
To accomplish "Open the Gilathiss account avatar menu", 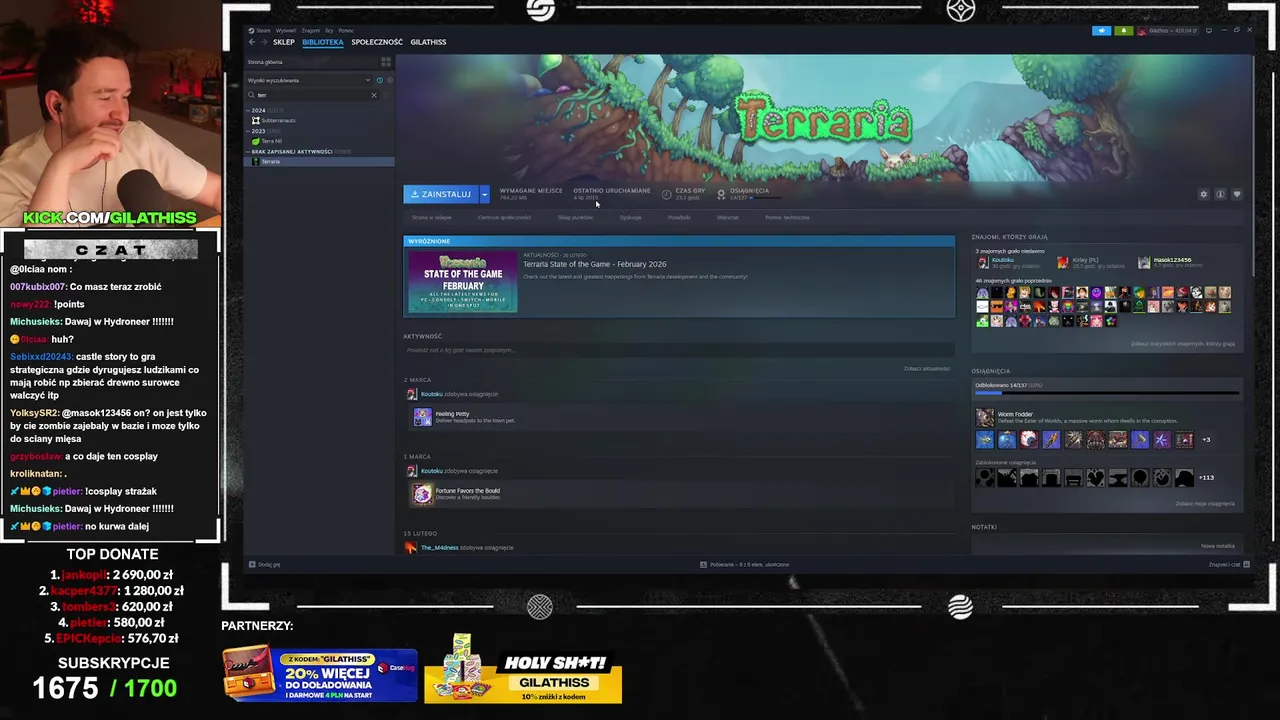I will coord(1142,31).
